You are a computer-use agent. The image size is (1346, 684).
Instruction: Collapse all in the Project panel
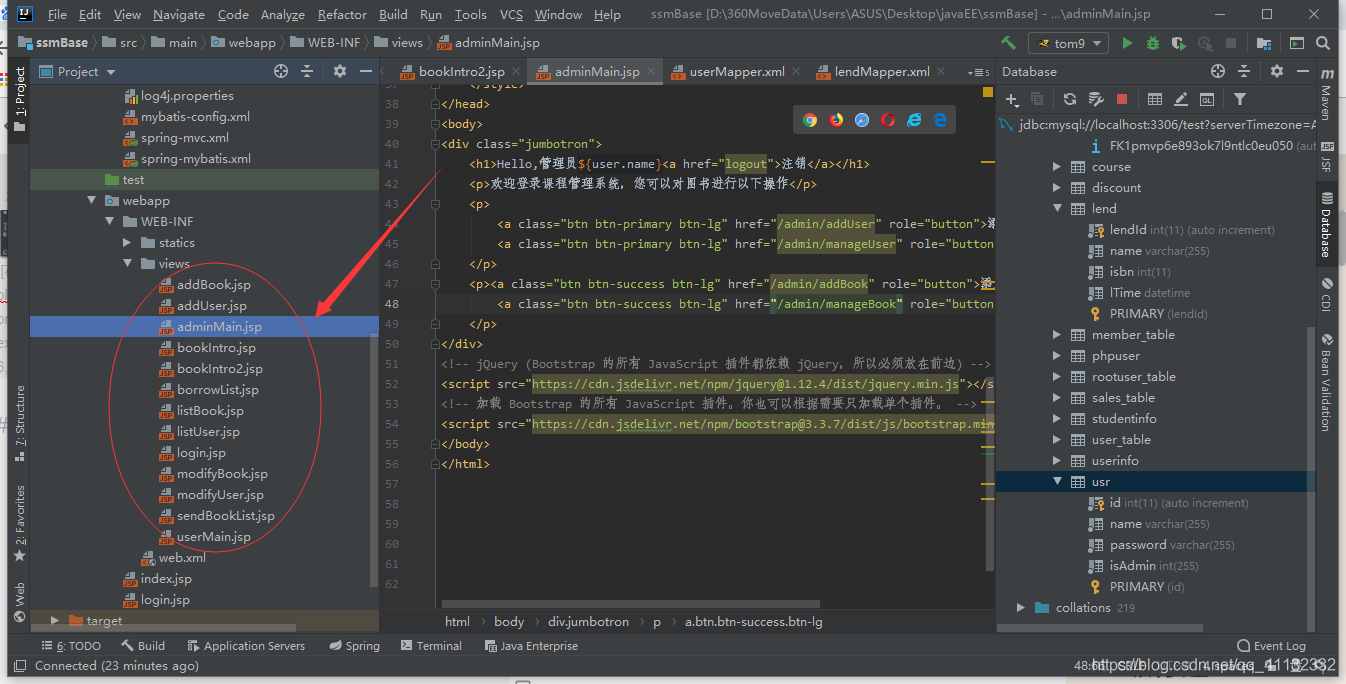point(307,71)
